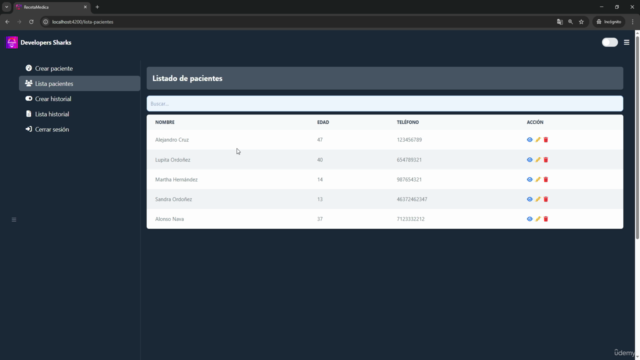Viewport: 640px width, 360px height.
Task: Click the Buscar search field
Action: tap(385, 104)
